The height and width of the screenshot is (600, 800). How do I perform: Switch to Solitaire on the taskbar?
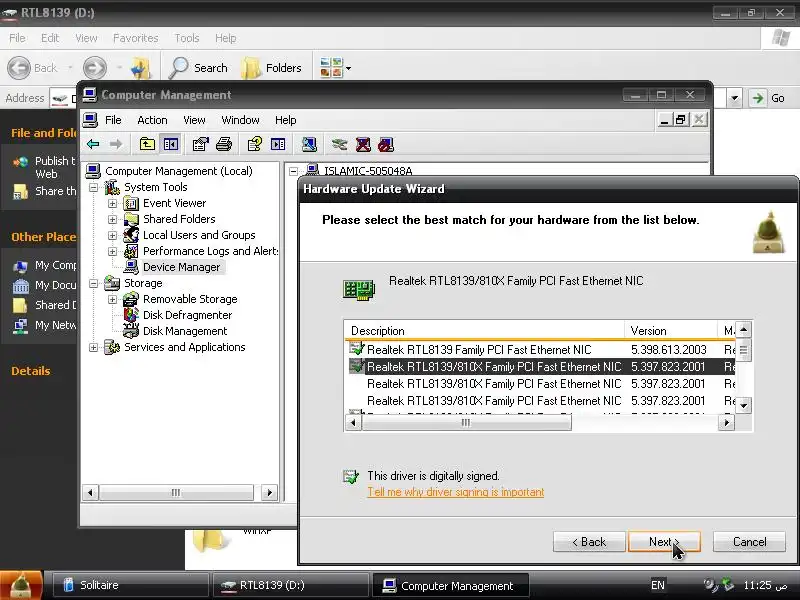coord(131,585)
